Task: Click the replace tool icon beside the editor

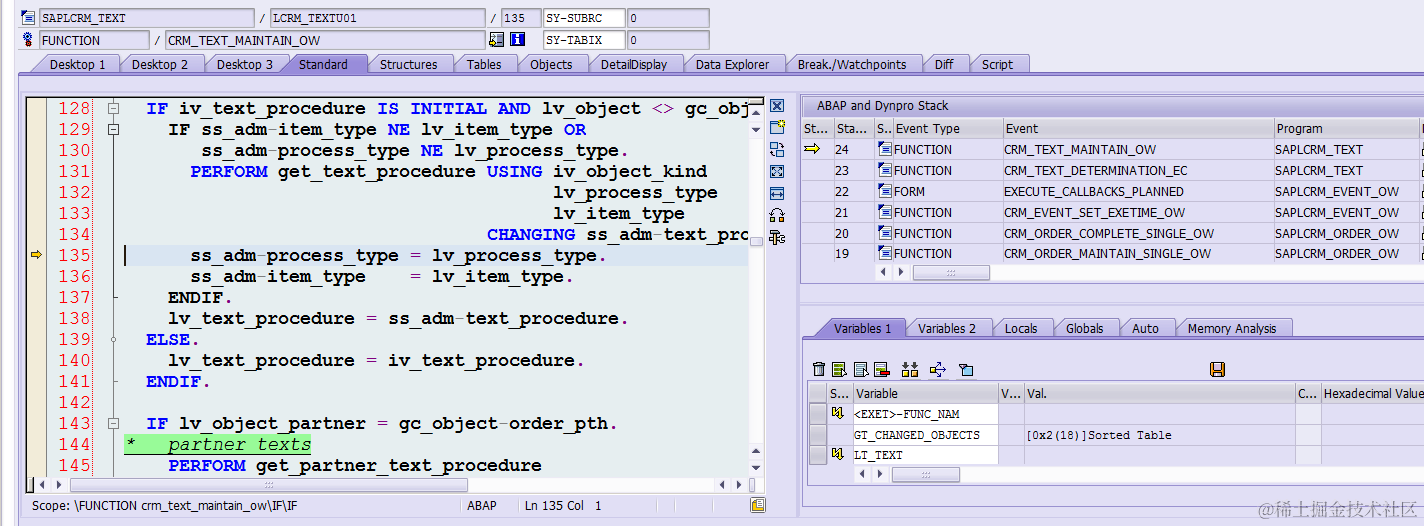Action: pyautogui.click(x=777, y=150)
